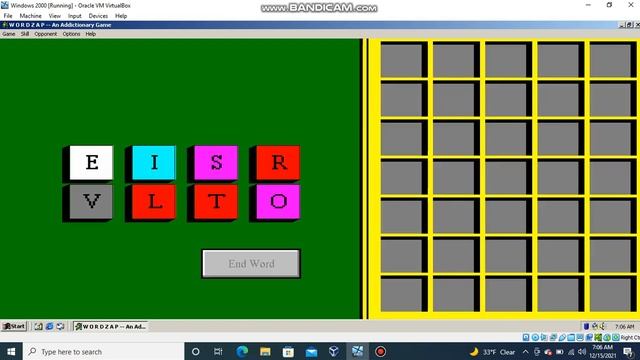
Task: Open the Windows 10 Start menu
Action: pyautogui.click(x=11, y=351)
